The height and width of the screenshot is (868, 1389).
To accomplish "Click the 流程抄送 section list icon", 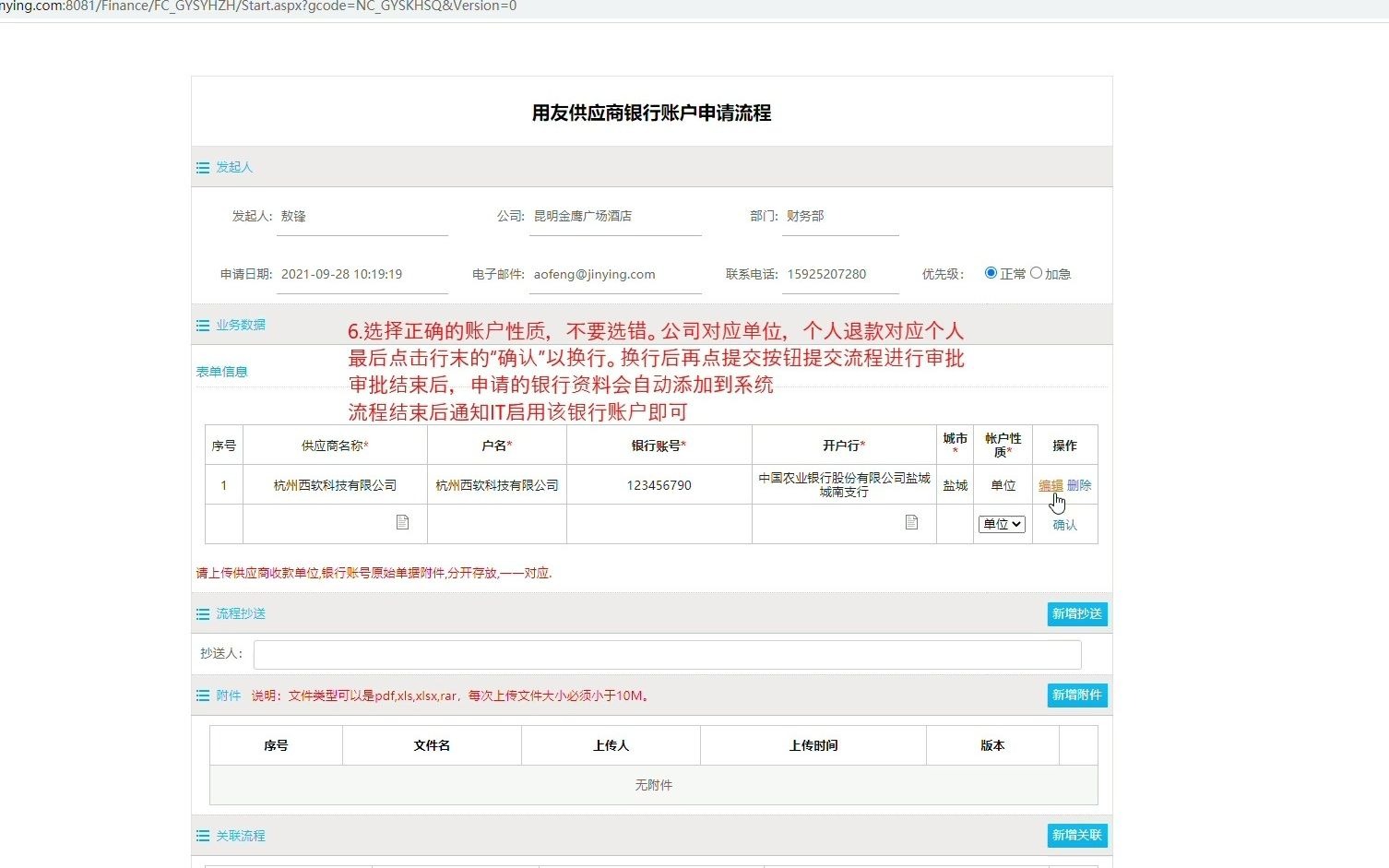I will pyautogui.click(x=203, y=614).
